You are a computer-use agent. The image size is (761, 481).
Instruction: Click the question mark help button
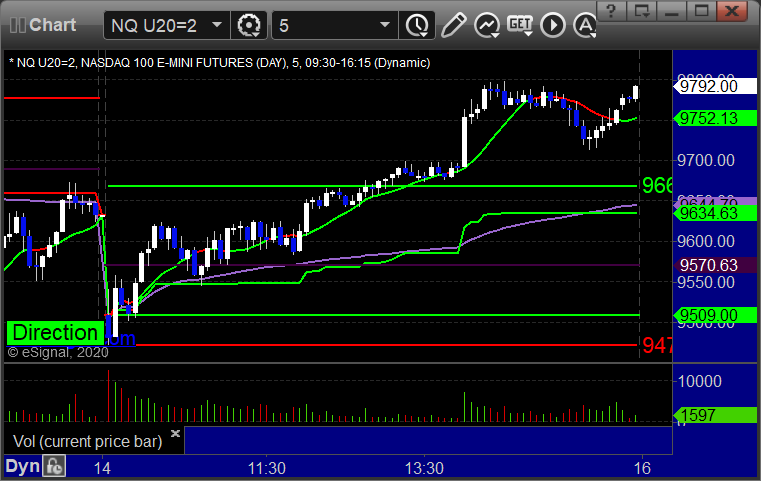612,10
